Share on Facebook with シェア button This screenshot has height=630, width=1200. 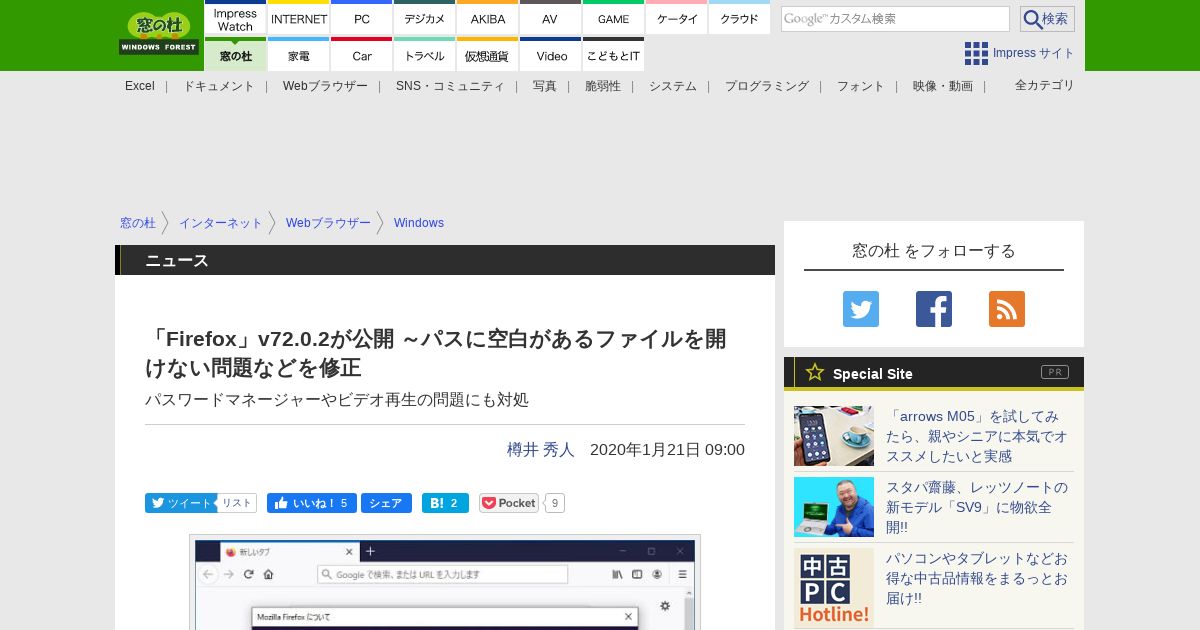click(386, 503)
